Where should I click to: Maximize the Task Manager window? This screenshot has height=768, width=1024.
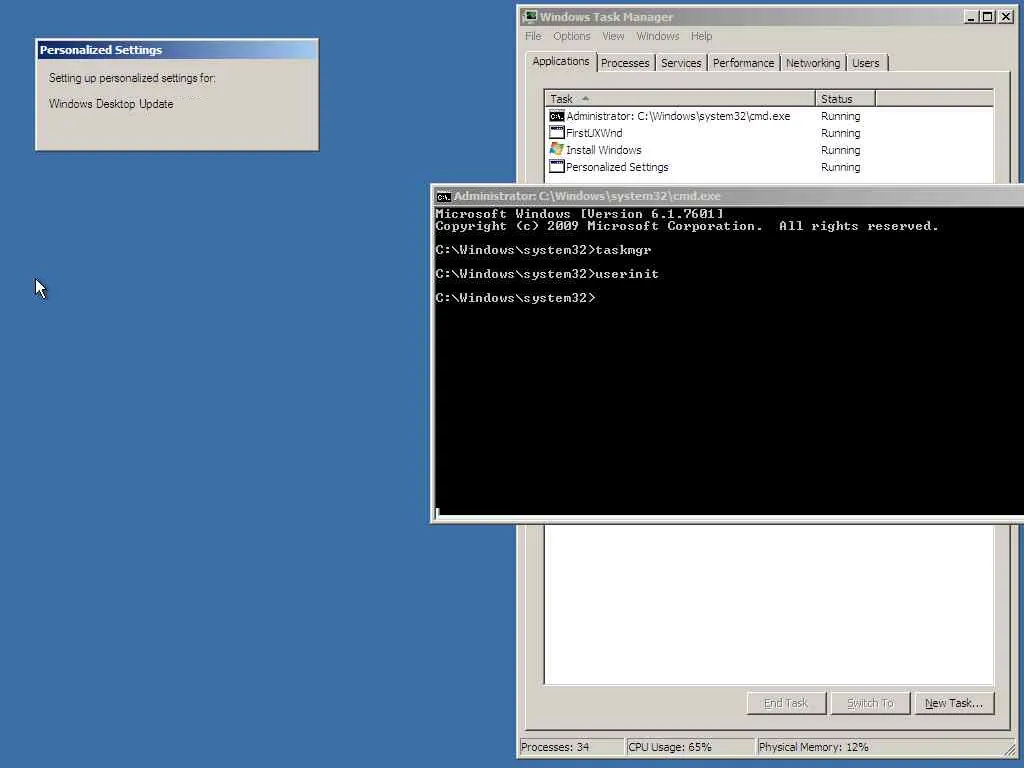(x=987, y=17)
